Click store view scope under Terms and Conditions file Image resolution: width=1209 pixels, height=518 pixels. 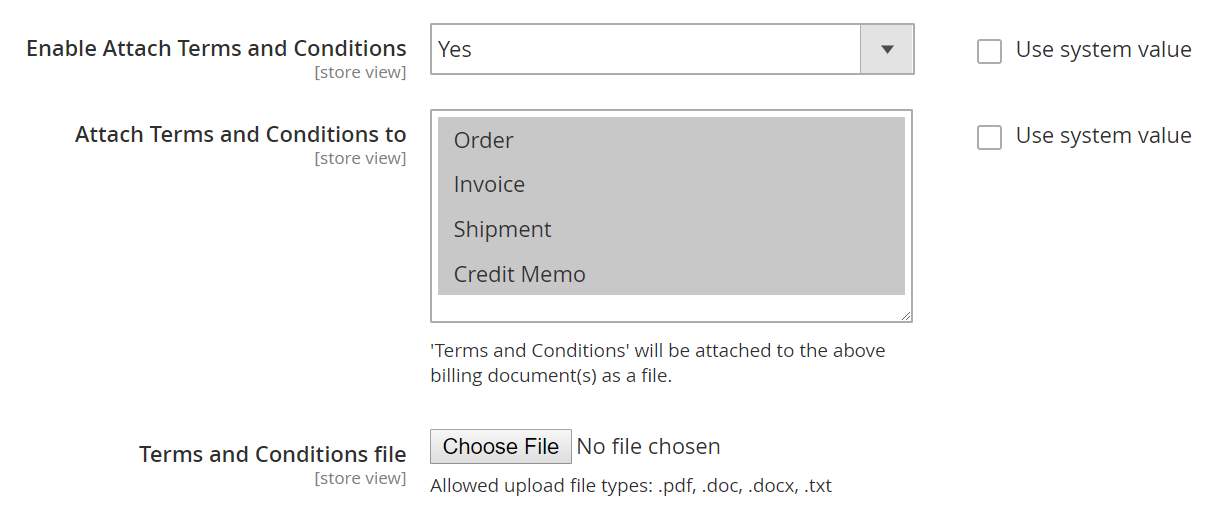click(360, 478)
